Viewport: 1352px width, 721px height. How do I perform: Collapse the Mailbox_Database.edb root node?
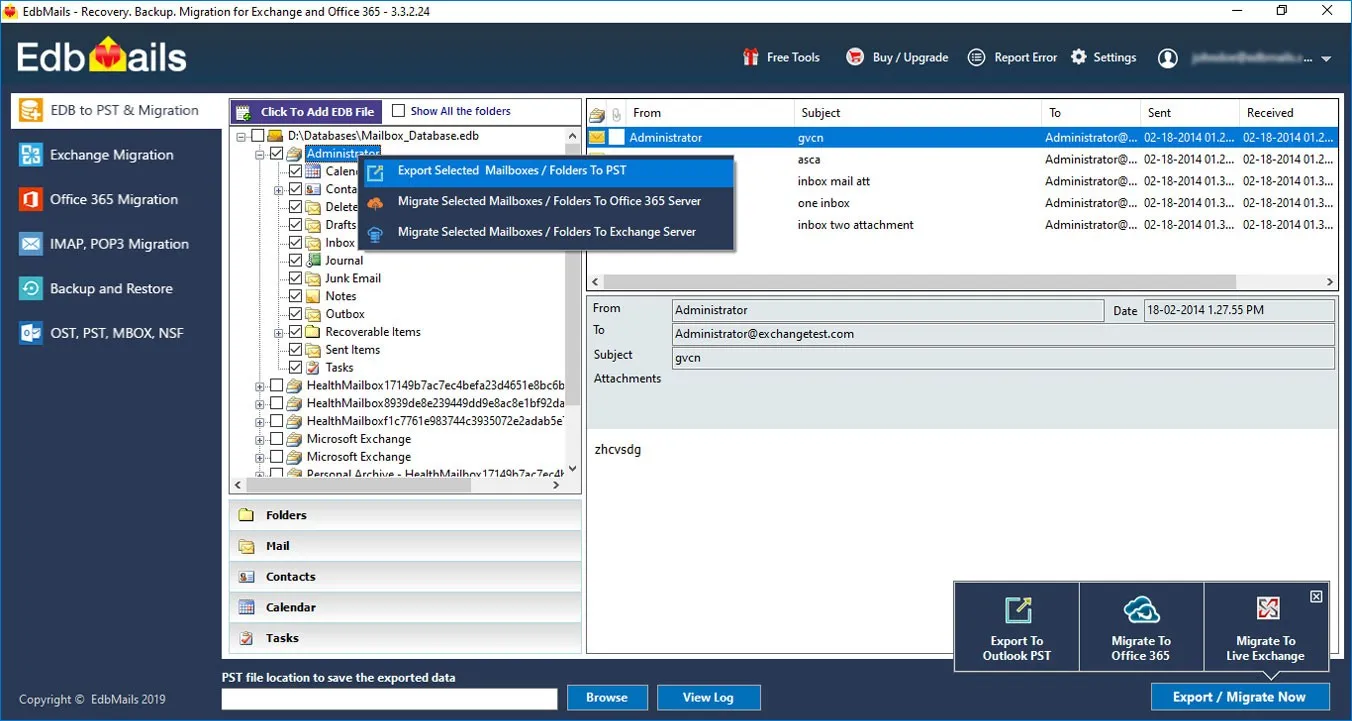pos(241,135)
